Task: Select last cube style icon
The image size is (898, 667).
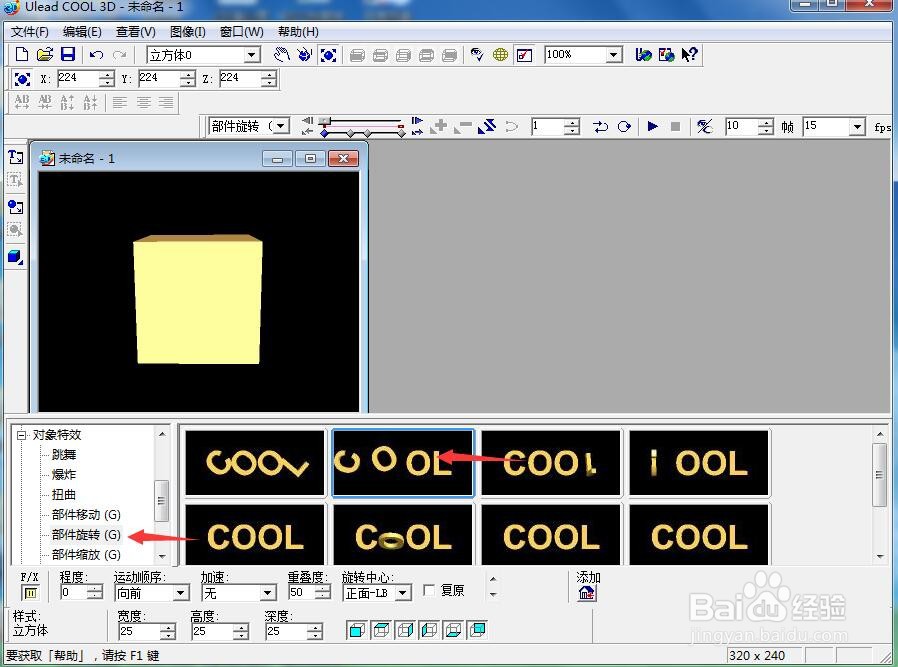Action: (477, 630)
